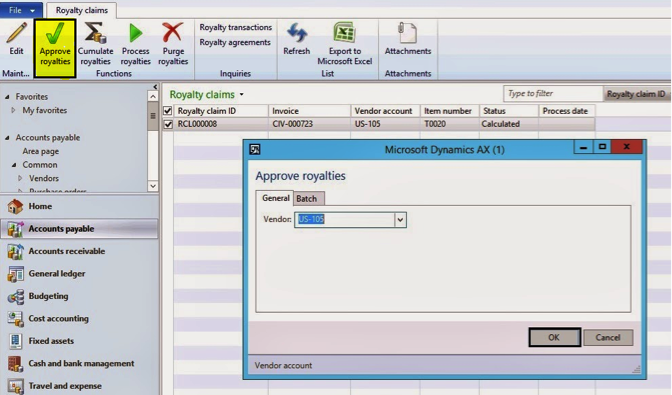
Task: Cancel the Approve royalties dialog
Action: [x=608, y=337]
